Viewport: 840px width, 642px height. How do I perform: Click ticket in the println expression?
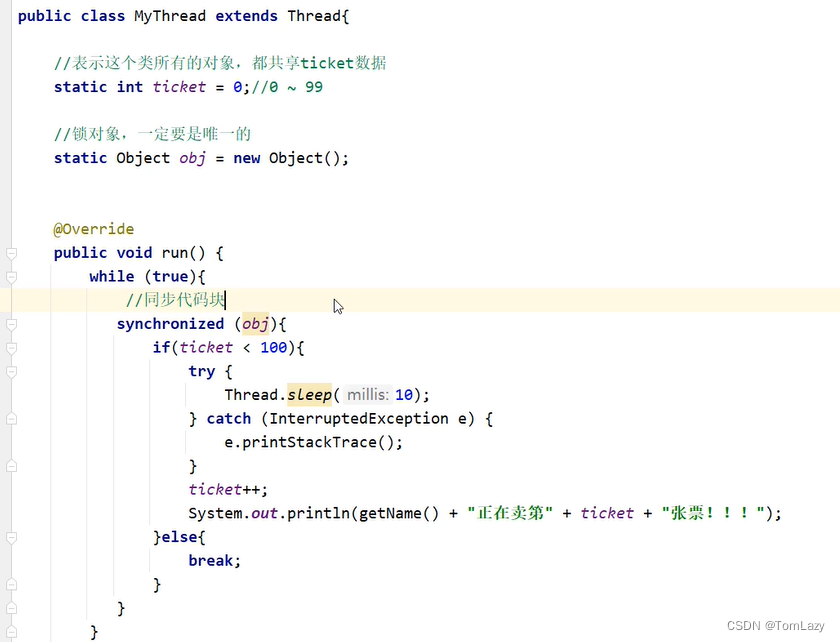pos(606,513)
